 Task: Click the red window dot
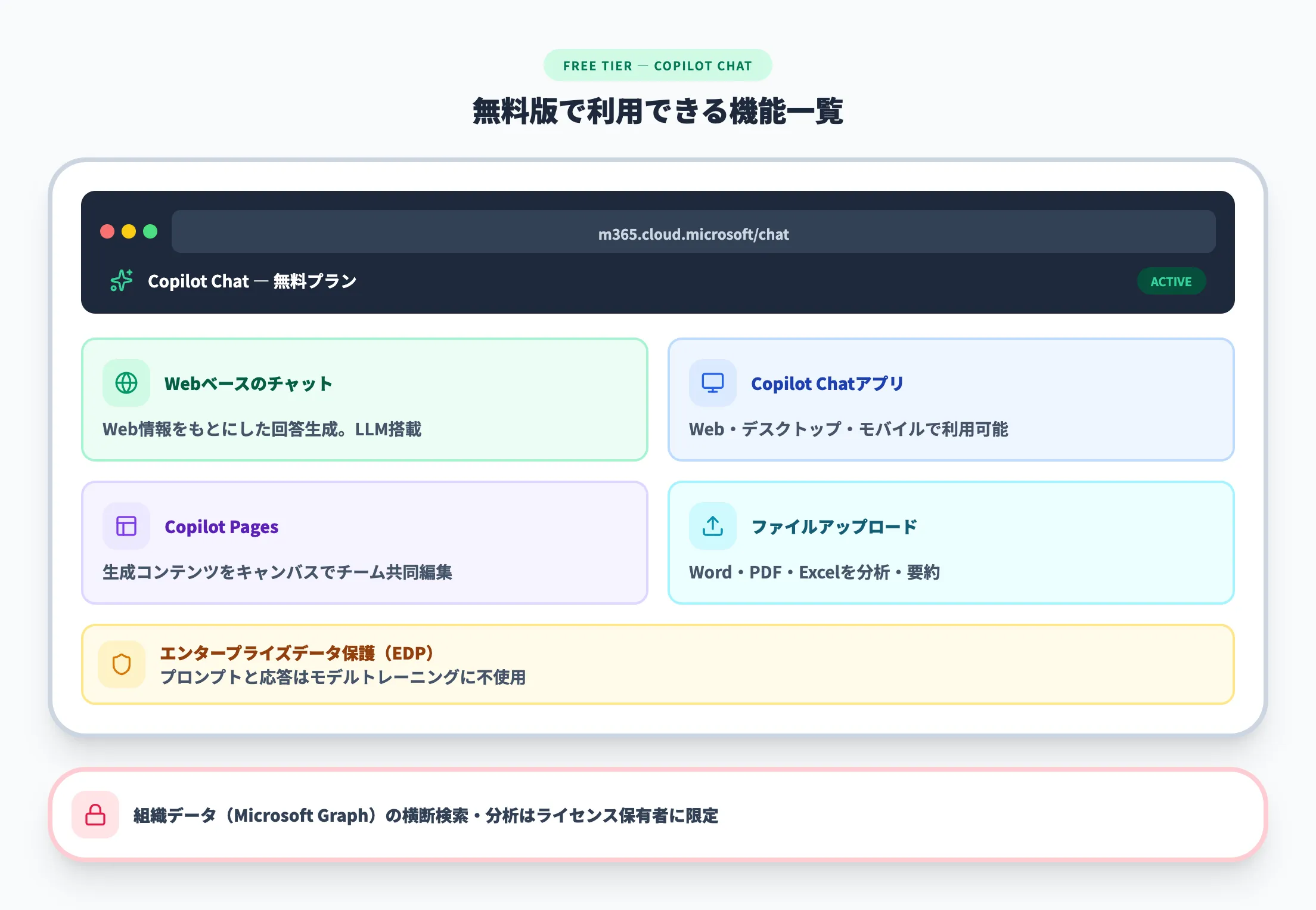[x=107, y=231]
